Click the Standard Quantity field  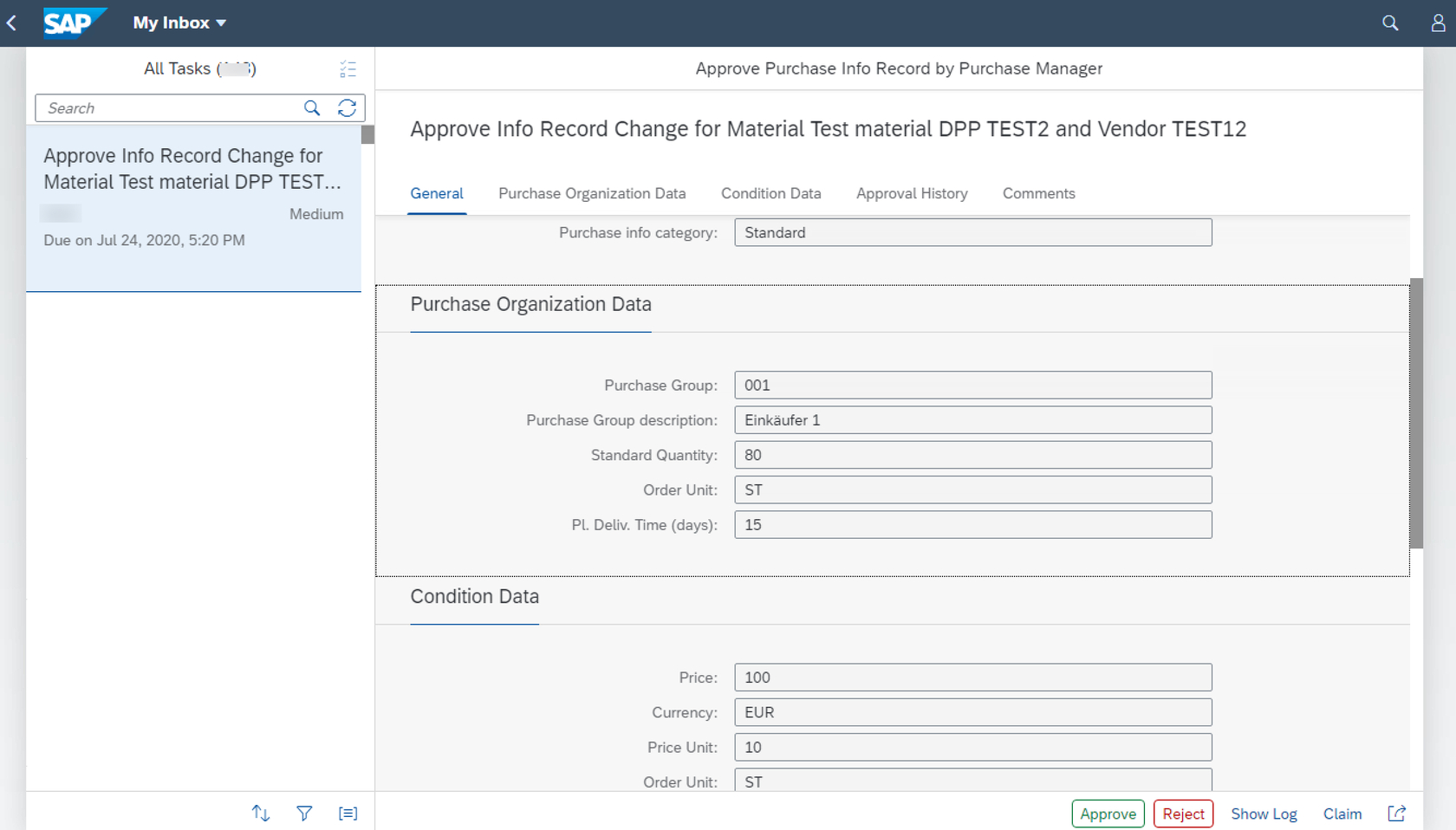973,455
